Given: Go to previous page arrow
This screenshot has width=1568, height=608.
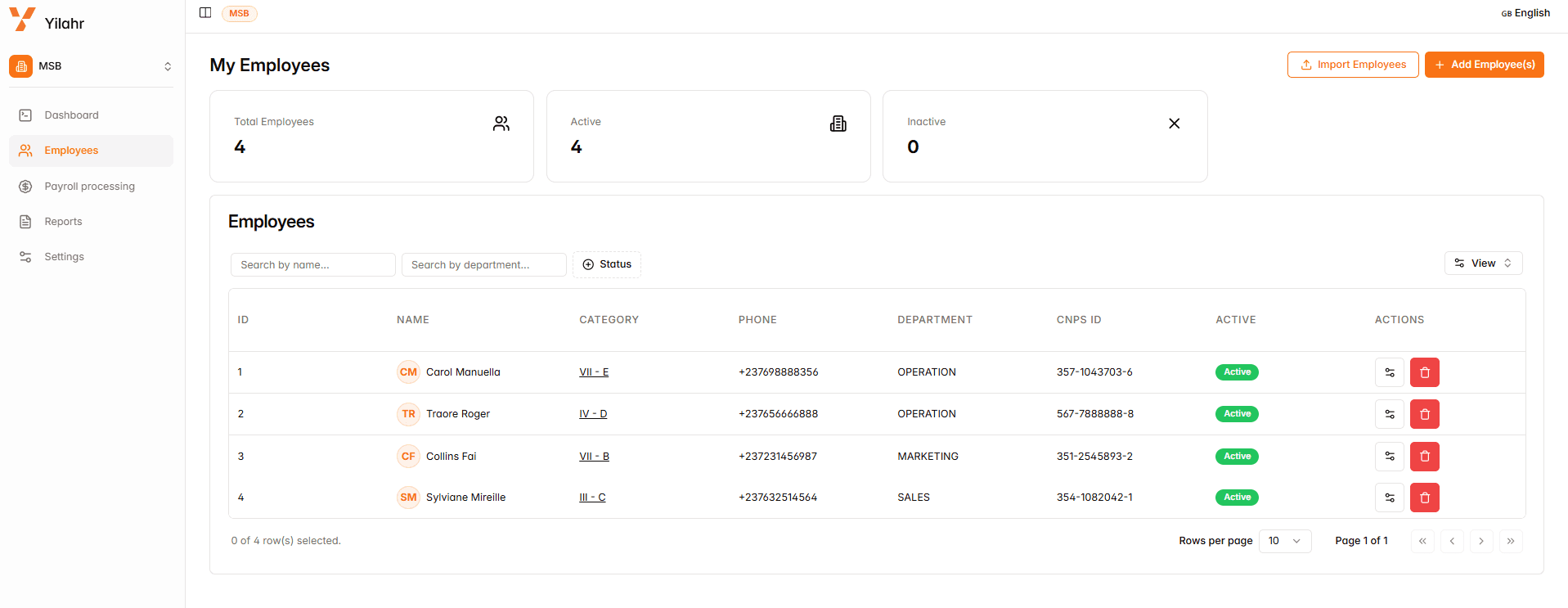Looking at the screenshot, I should (x=1452, y=541).
